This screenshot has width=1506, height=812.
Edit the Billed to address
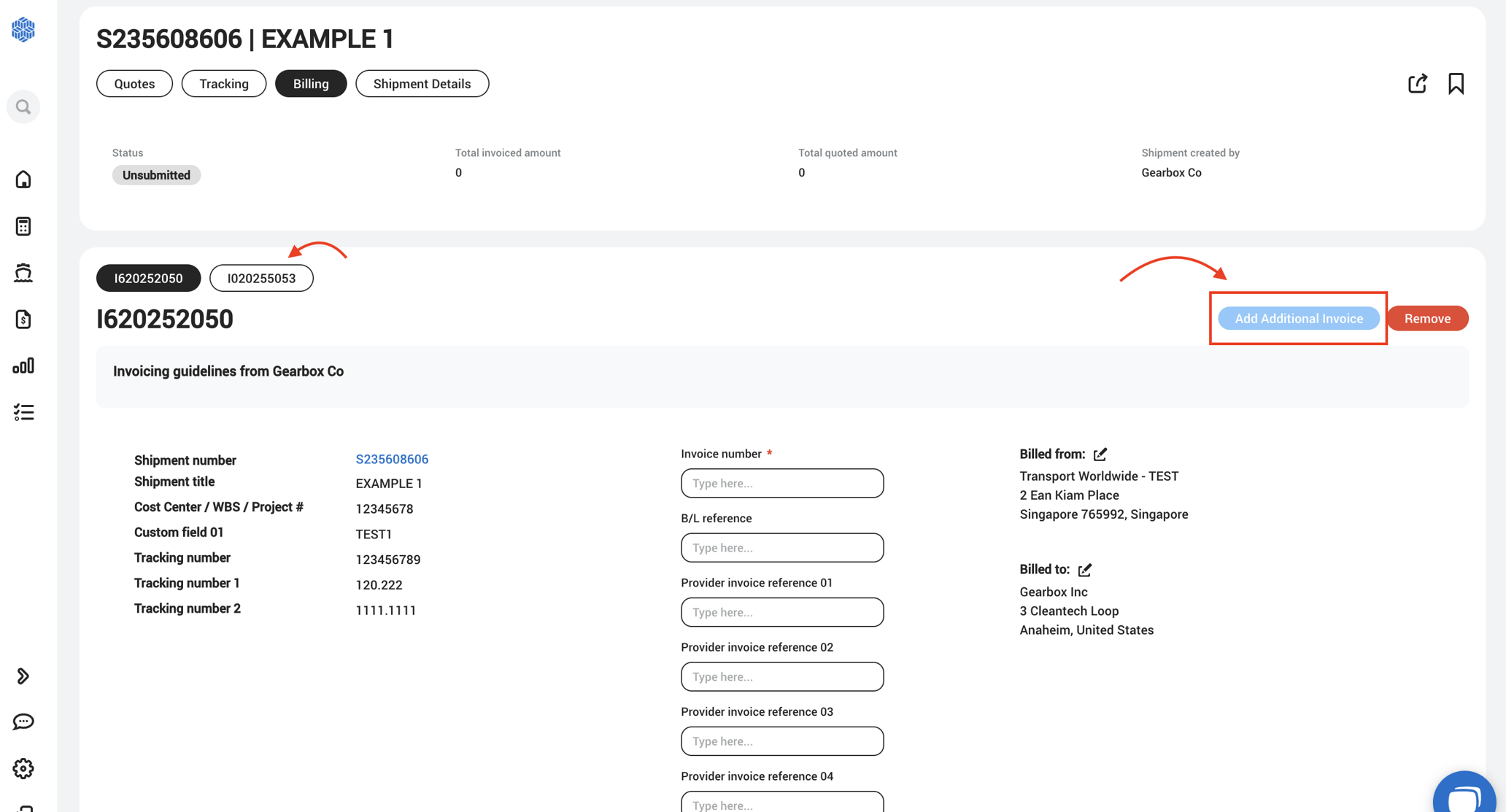pos(1085,570)
